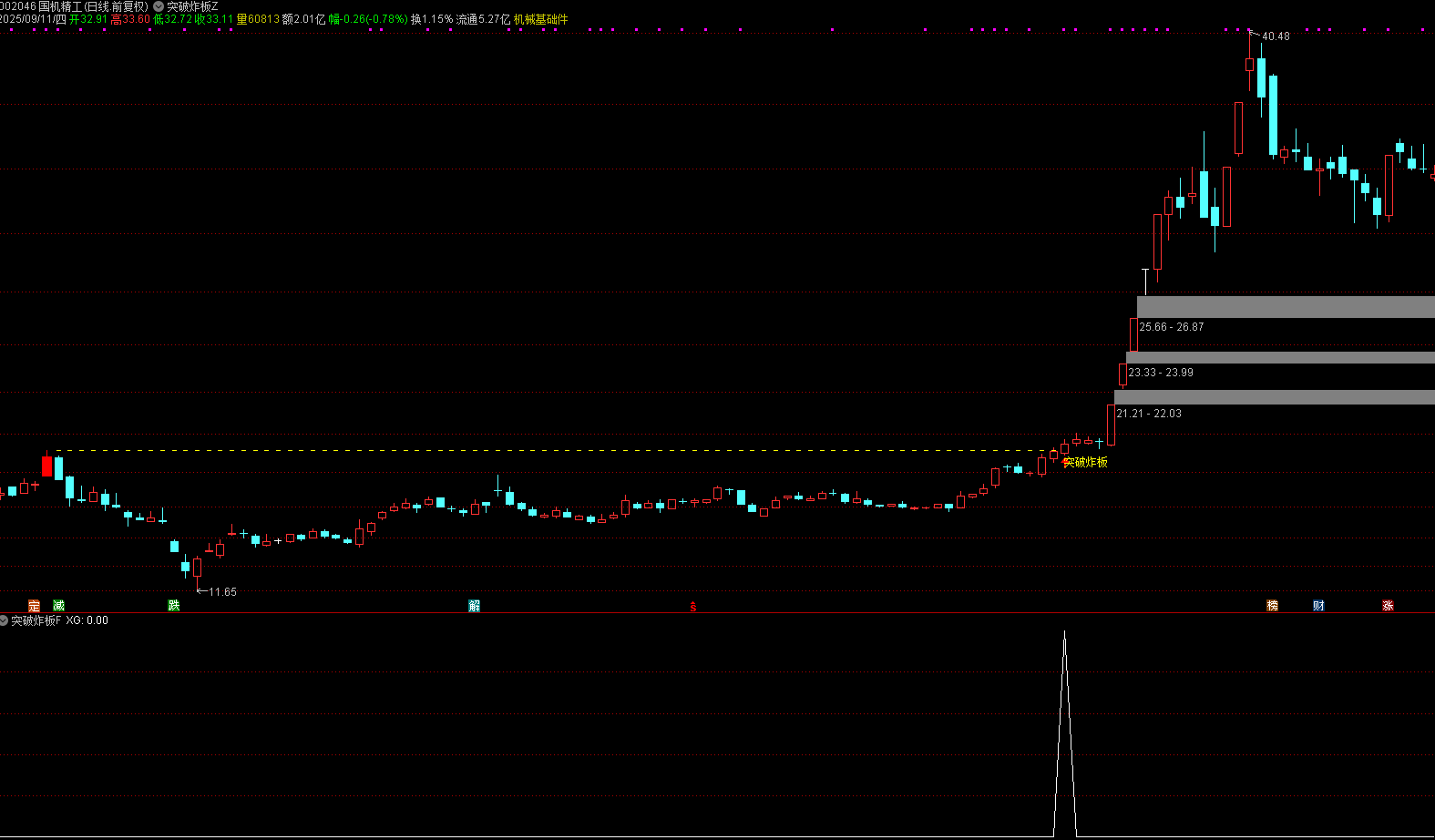Screen dimensions: 1435x840
Task: Click the 25.66 - 26.87 gap label
Action: tap(1172, 327)
